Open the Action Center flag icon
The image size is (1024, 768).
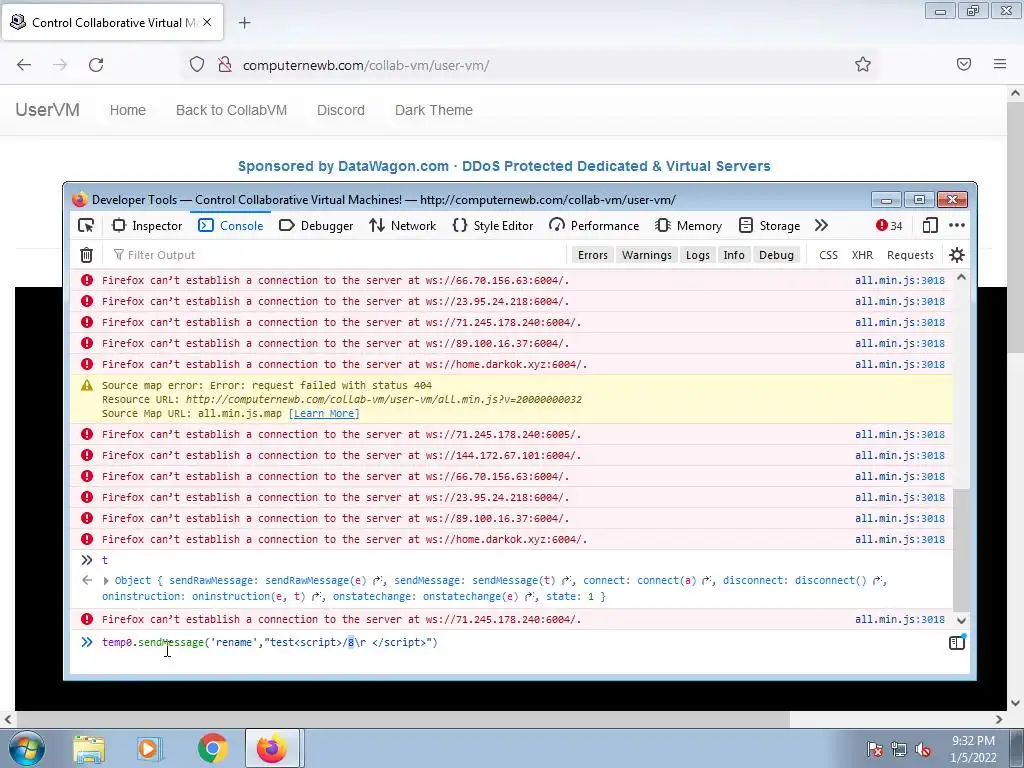pos(874,749)
